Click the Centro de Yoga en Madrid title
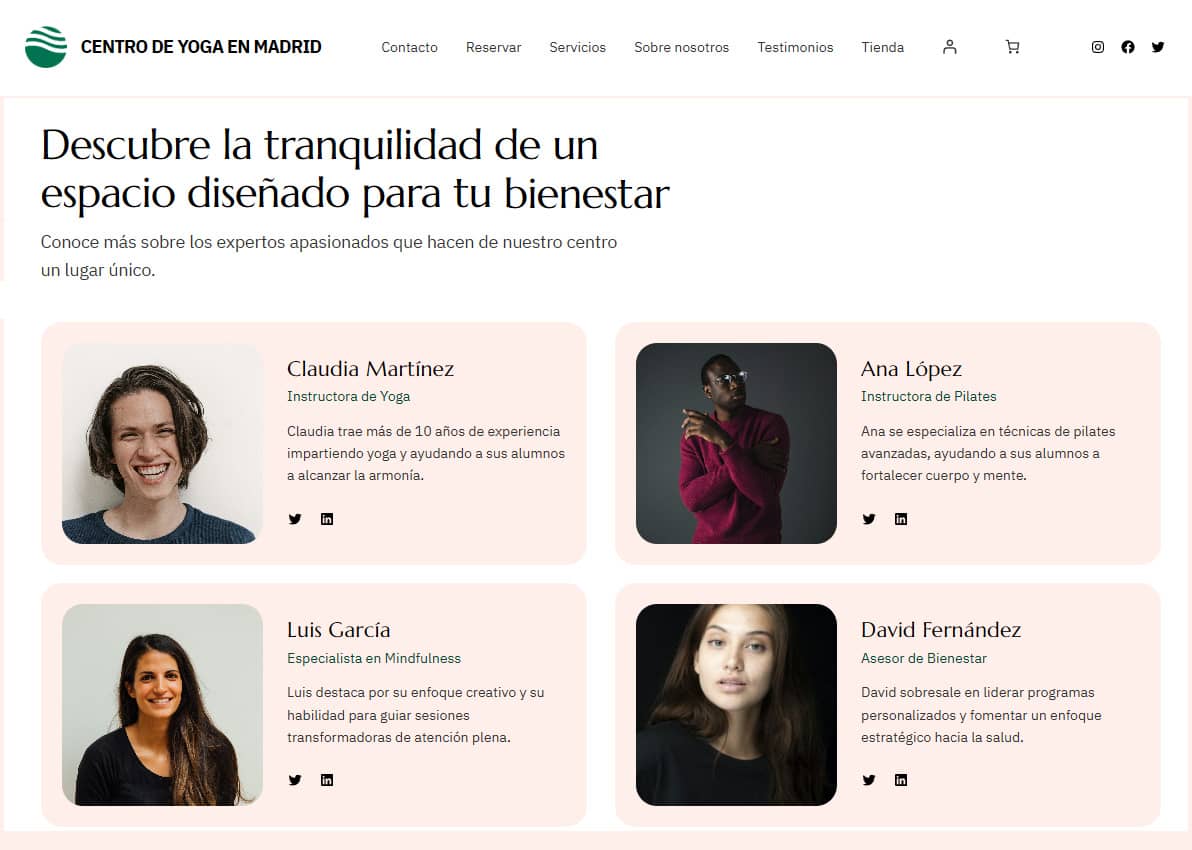The height and width of the screenshot is (850, 1192). [201, 47]
